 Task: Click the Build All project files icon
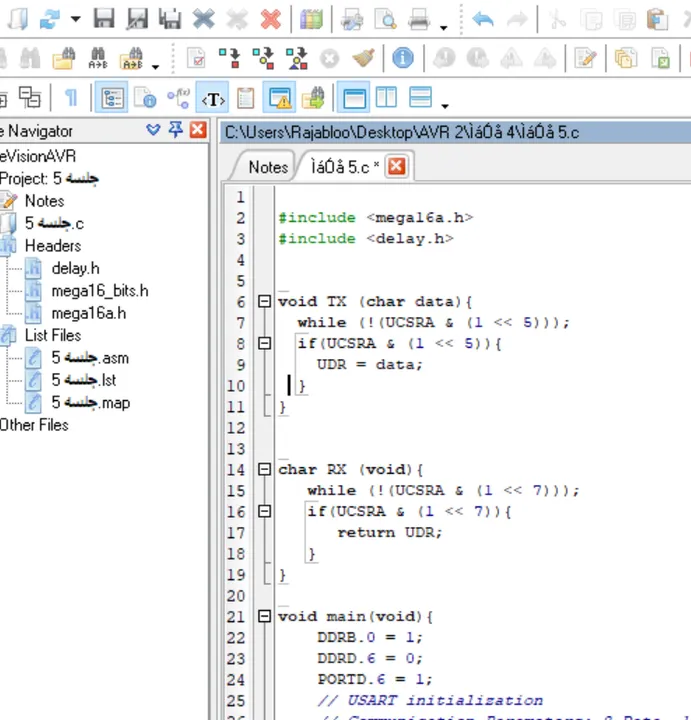(x=298, y=58)
